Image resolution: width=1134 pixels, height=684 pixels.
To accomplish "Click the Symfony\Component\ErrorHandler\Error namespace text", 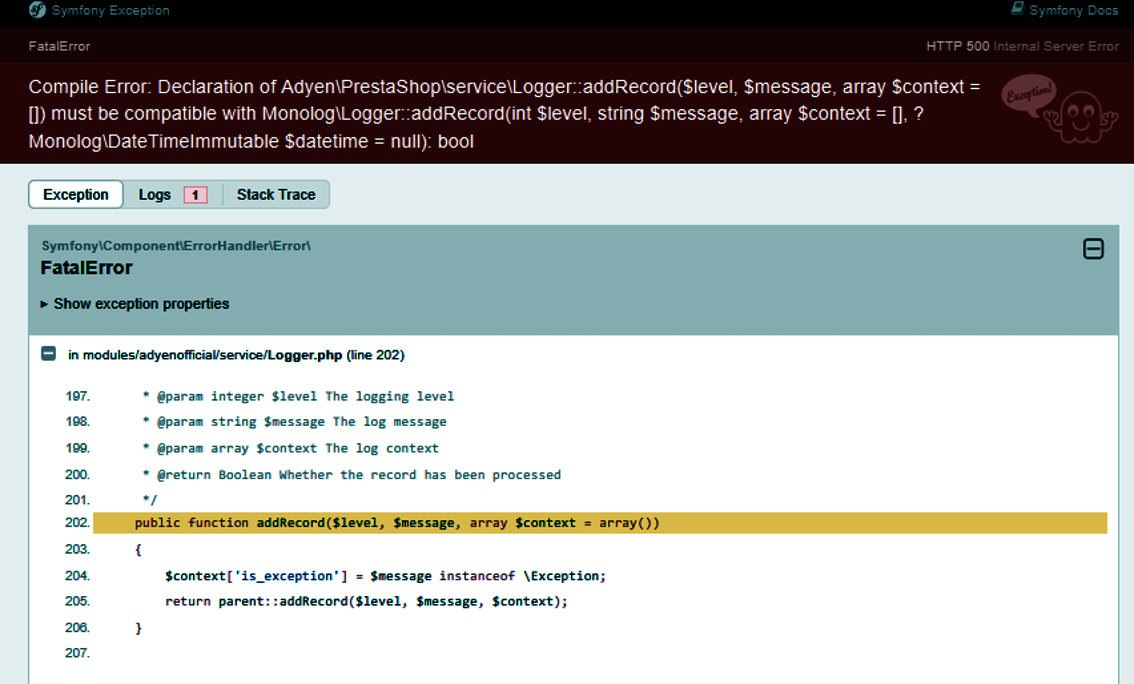I will 176,246.
